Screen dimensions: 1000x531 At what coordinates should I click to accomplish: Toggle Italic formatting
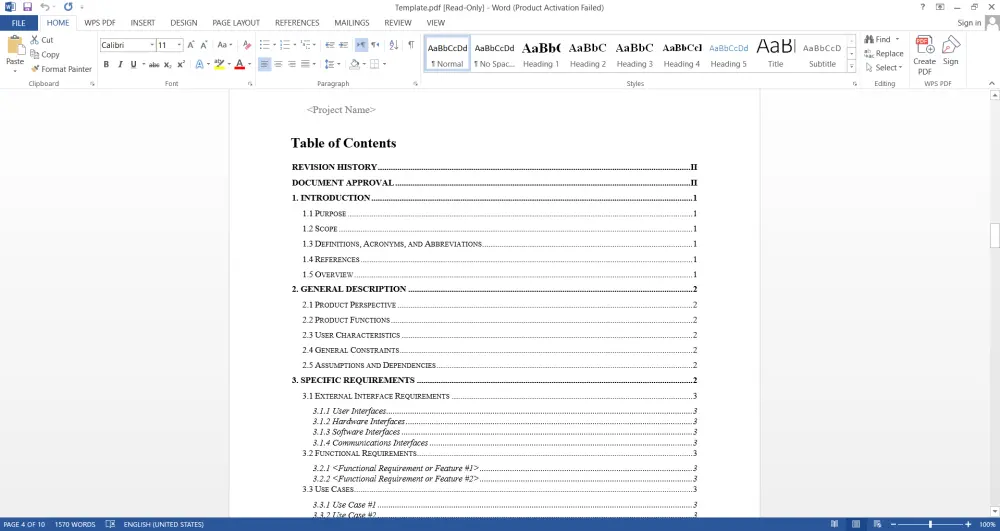point(120,64)
